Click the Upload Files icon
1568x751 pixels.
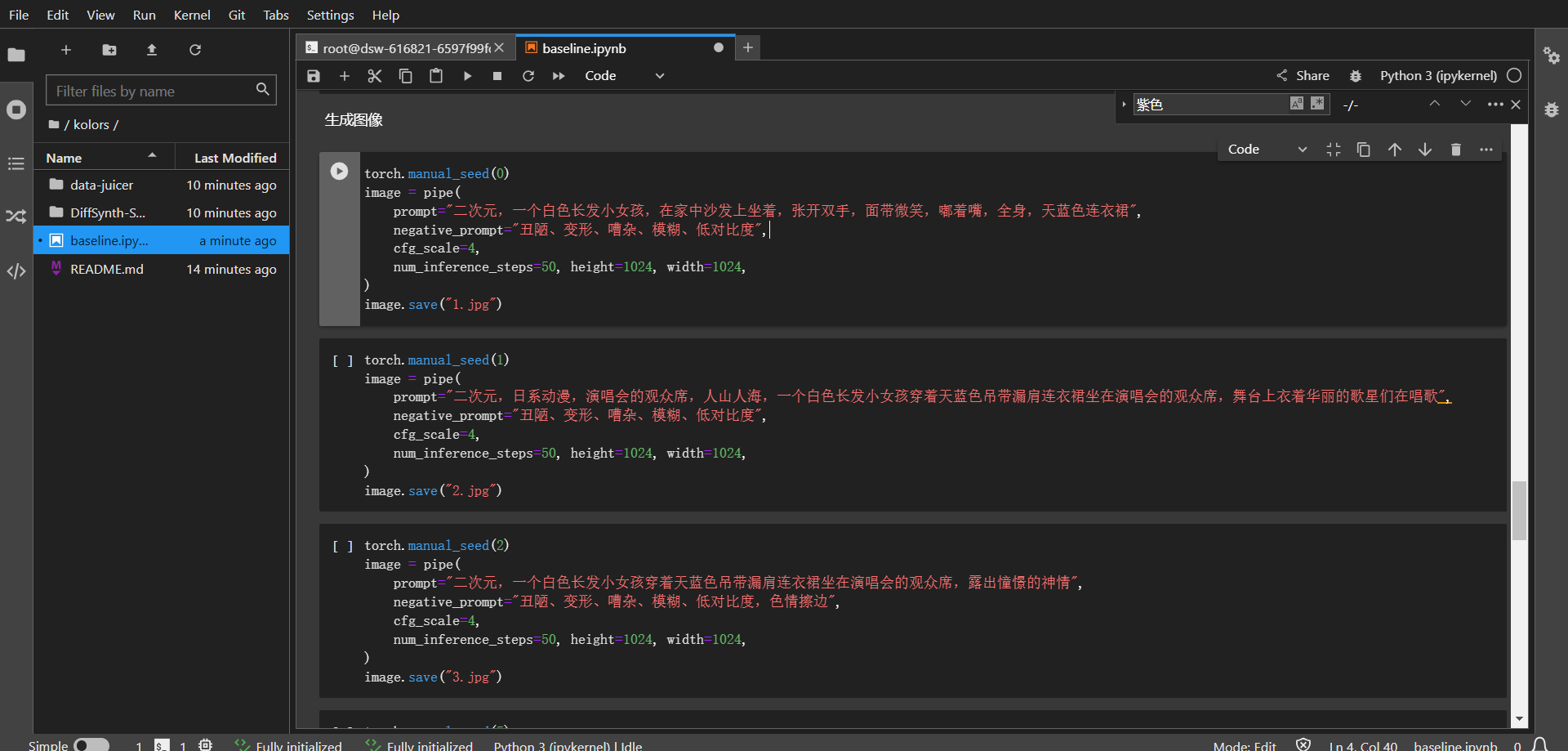(x=152, y=50)
